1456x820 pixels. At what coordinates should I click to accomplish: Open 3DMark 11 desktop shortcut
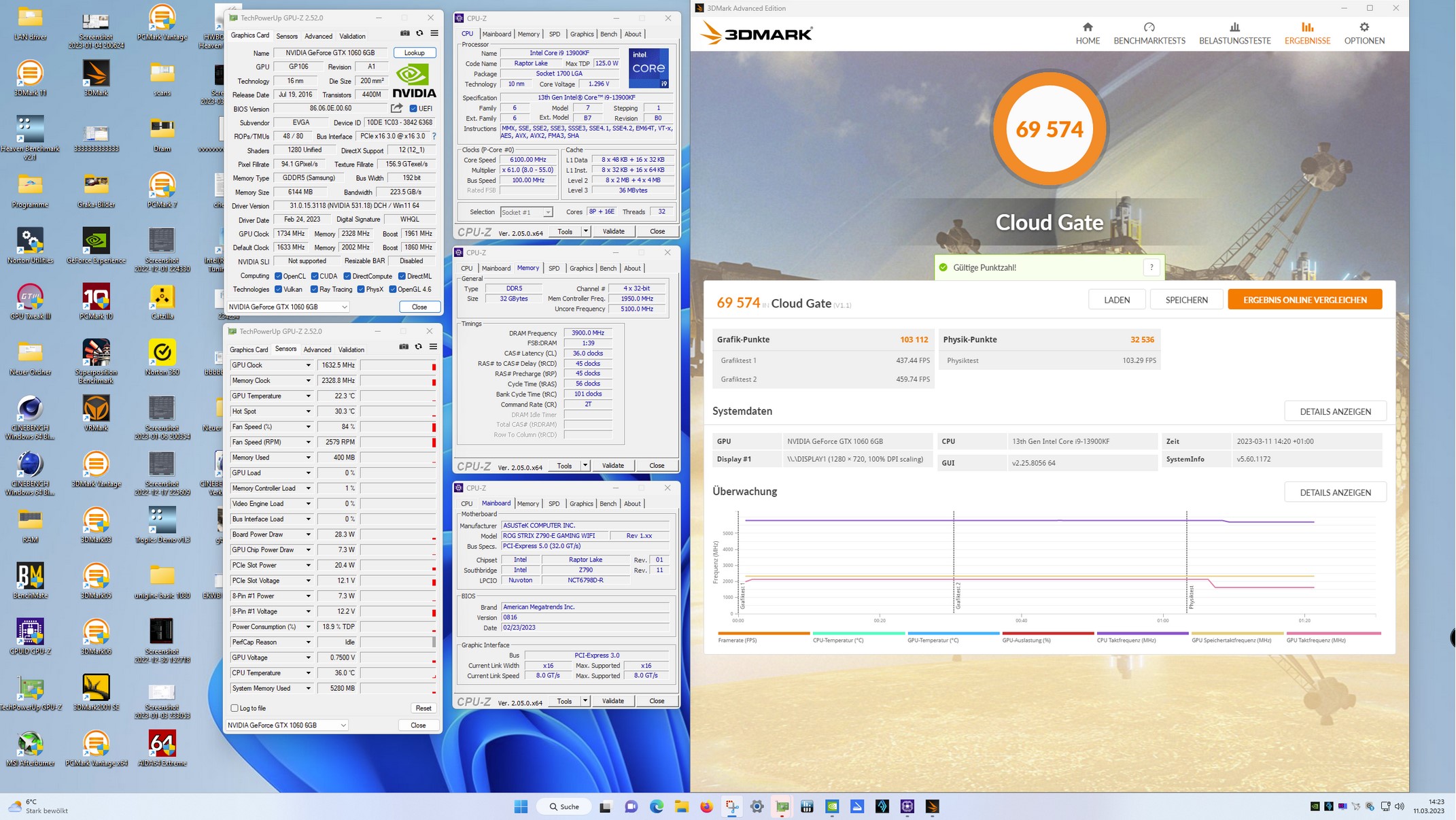coord(30,78)
